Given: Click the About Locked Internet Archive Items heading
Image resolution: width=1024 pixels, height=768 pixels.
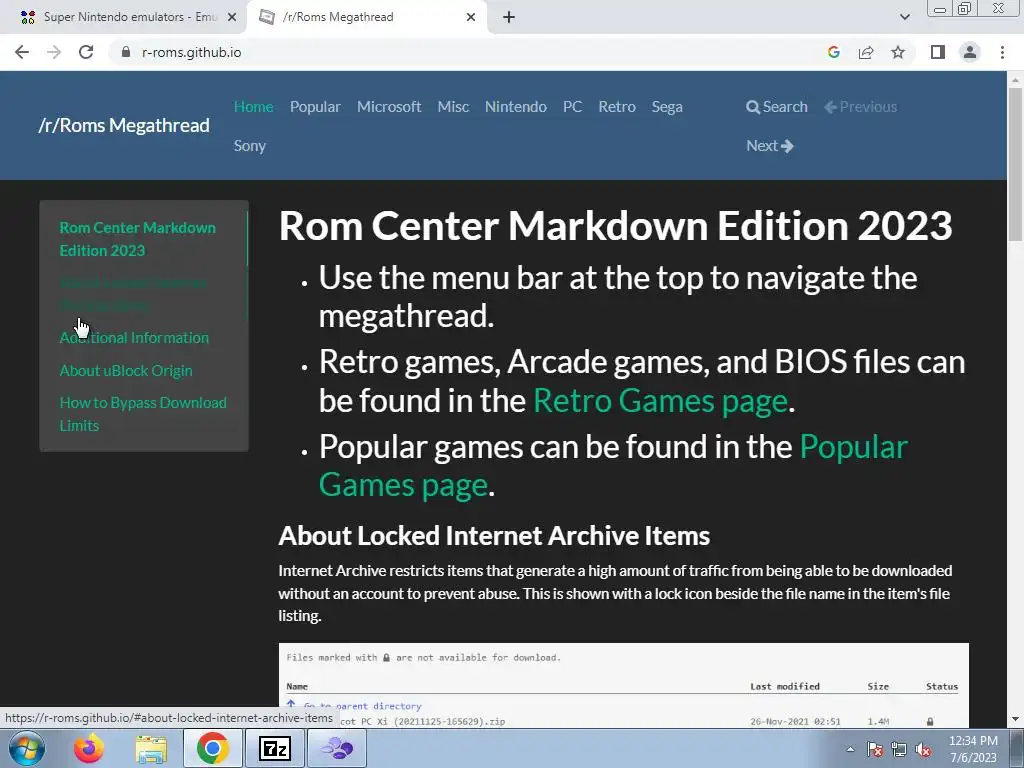Looking at the screenshot, I should click(x=494, y=536).
